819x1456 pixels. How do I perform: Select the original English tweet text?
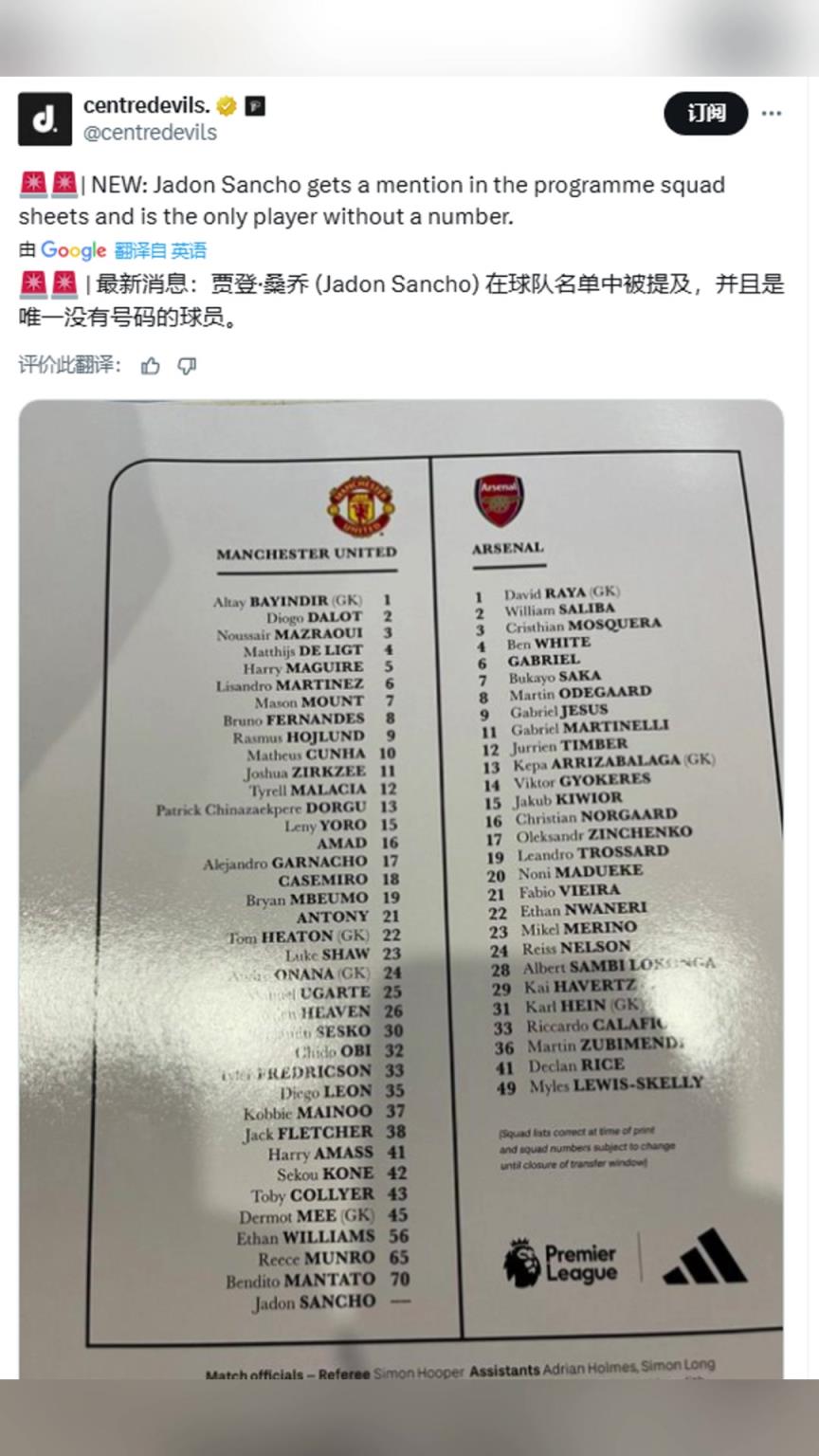pos(373,200)
